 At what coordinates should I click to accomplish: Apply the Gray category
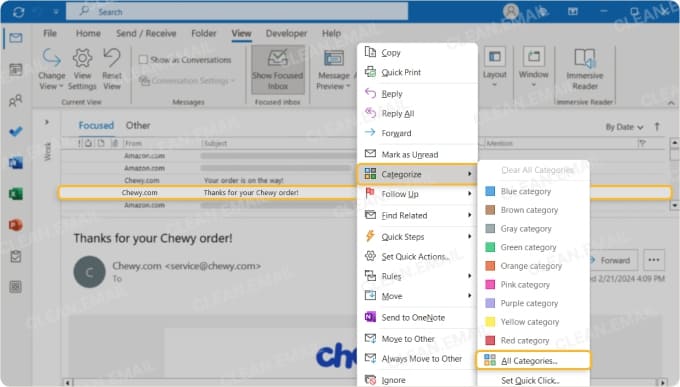[534, 229]
